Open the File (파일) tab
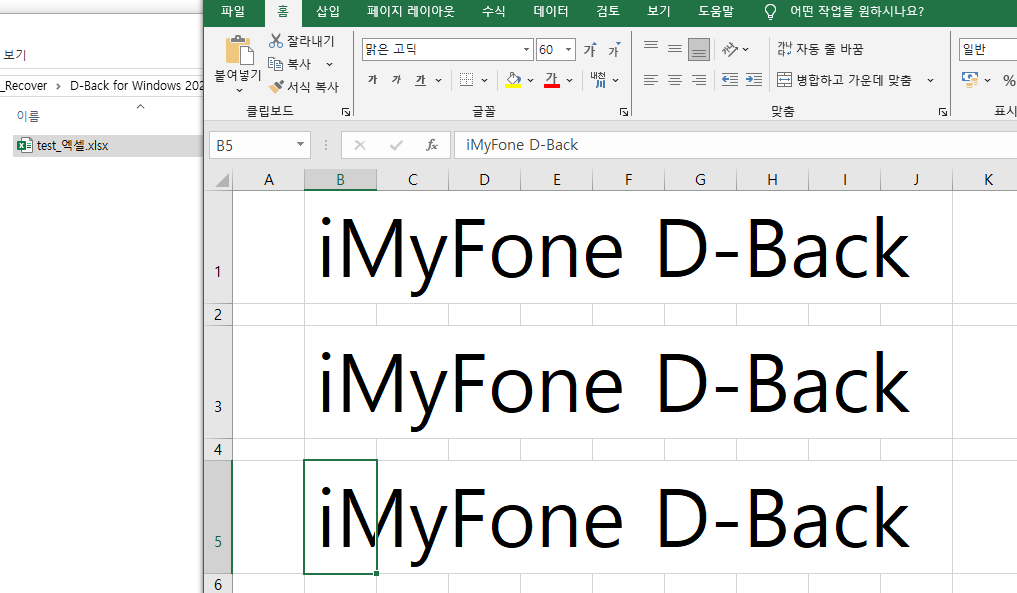Viewport: 1017px width, 593px height. [x=233, y=11]
